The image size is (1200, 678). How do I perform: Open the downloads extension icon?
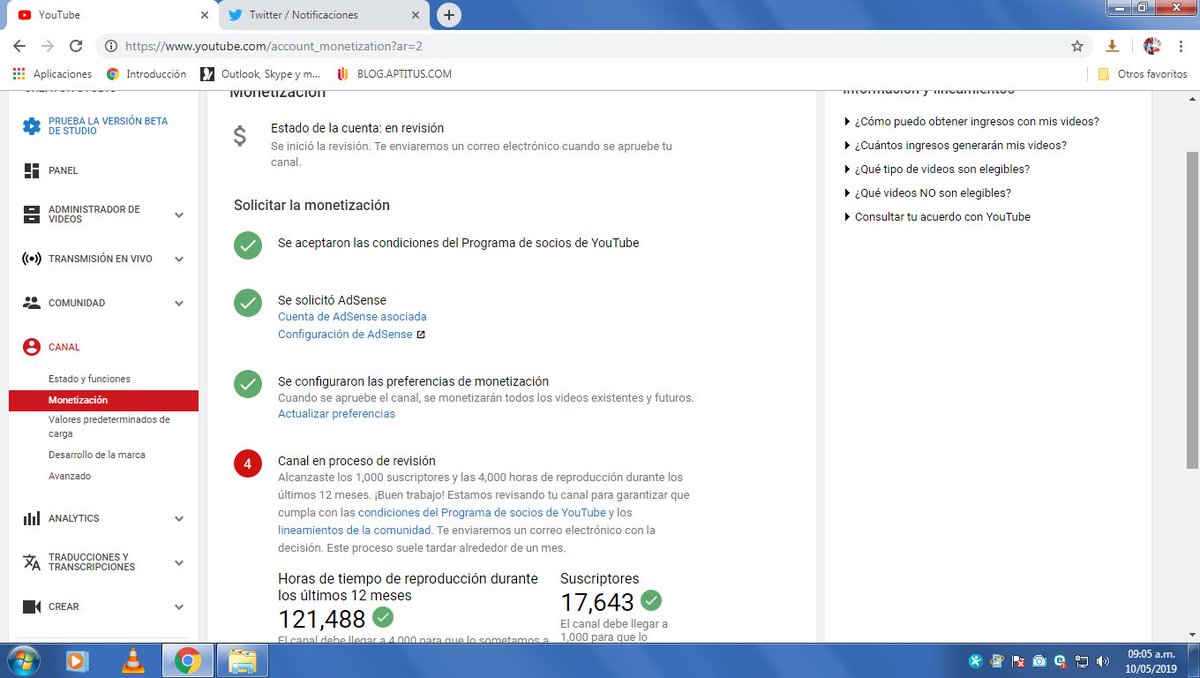pos(1112,46)
